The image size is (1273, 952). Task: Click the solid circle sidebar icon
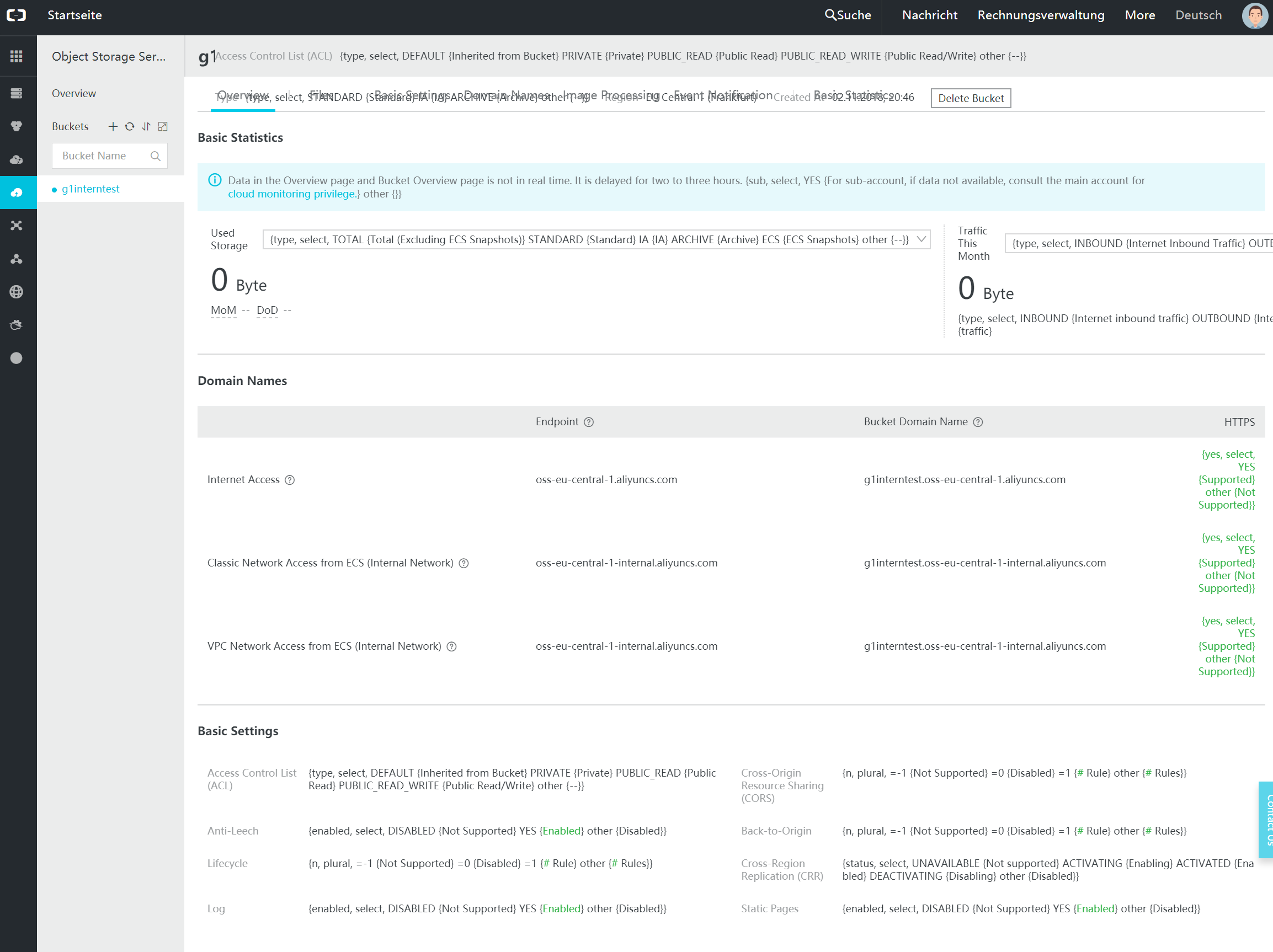click(16, 358)
